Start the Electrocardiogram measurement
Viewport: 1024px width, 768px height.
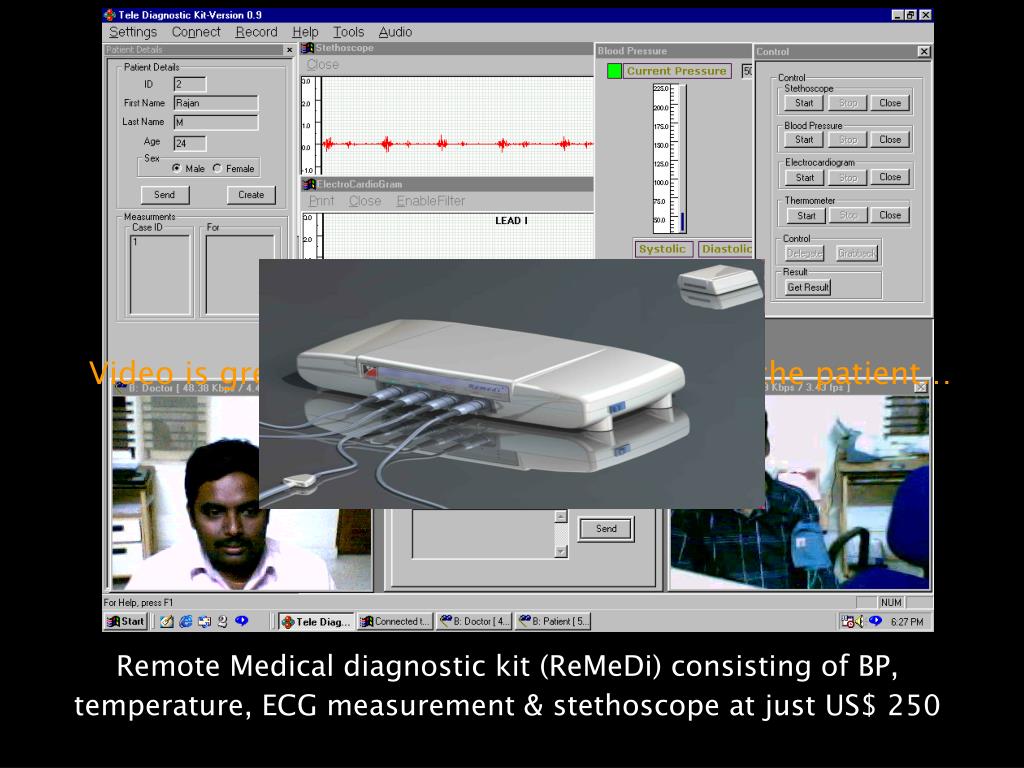[x=805, y=178]
